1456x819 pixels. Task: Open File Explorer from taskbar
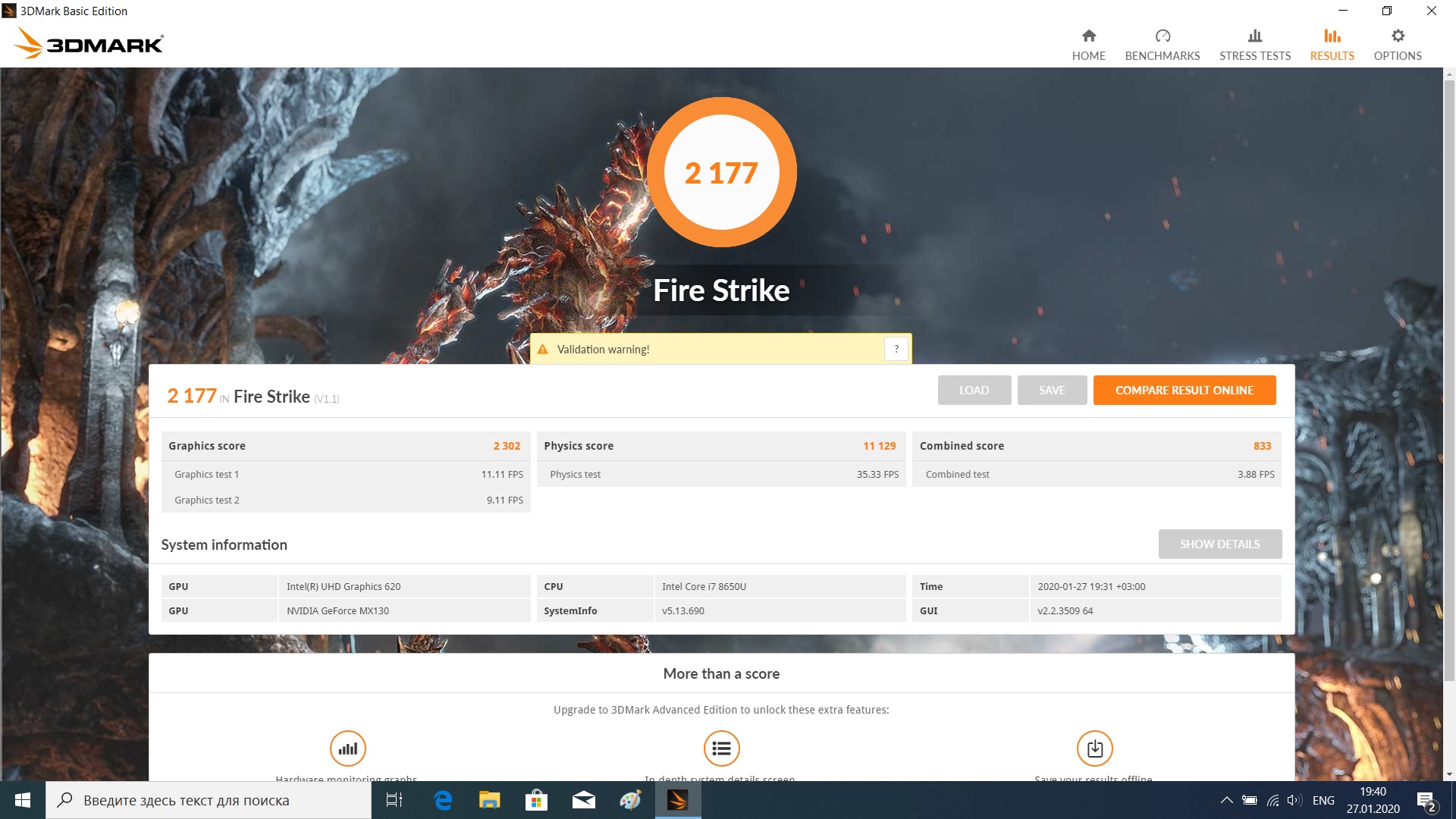(490, 800)
